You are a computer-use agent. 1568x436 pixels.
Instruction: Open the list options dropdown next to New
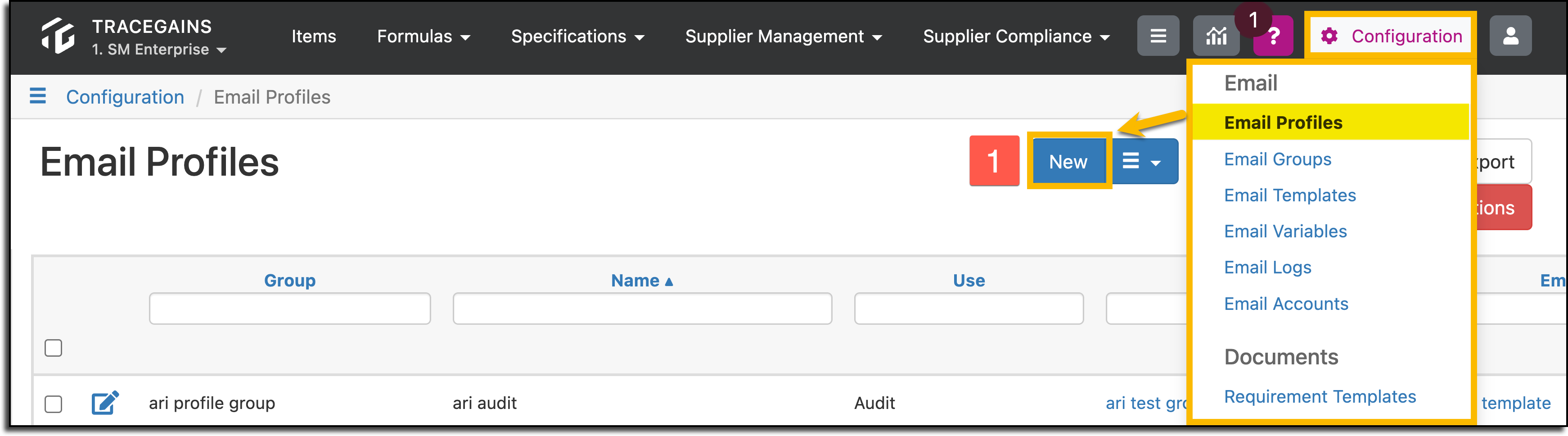[x=1145, y=162]
